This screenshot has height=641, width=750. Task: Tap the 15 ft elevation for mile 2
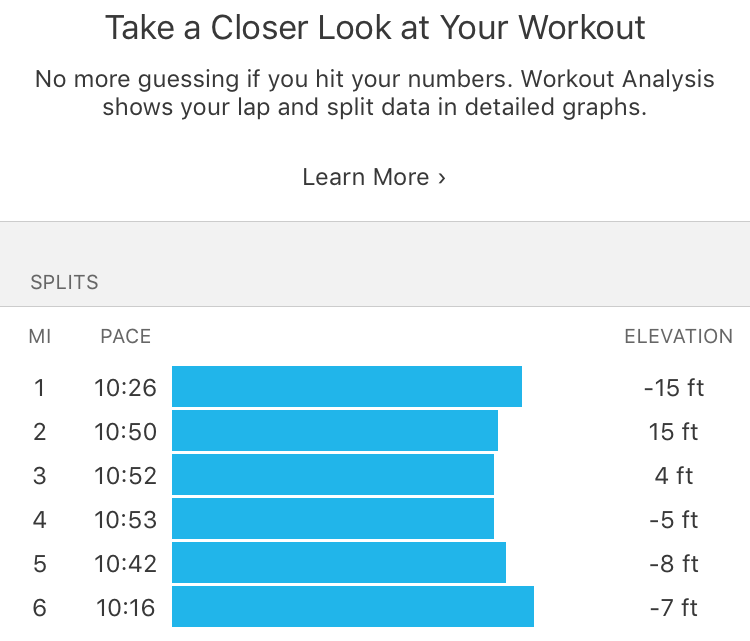tap(673, 431)
